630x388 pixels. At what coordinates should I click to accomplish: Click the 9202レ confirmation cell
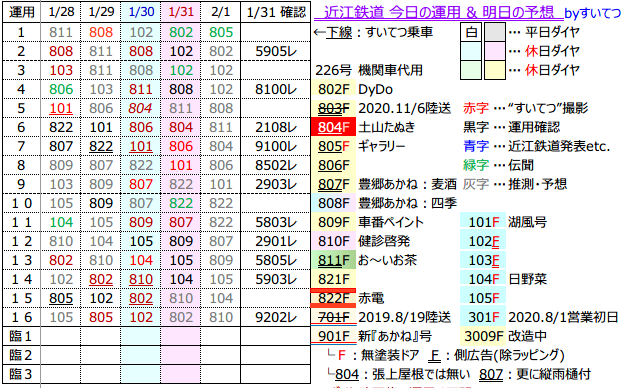click(x=276, y=317)
